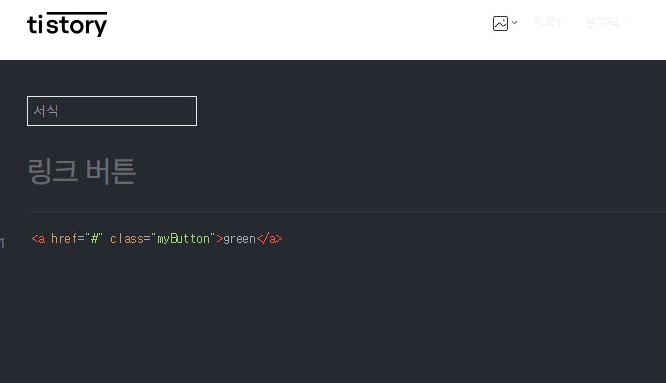
Task: Click the myButton class value in code
Action: 183,239
